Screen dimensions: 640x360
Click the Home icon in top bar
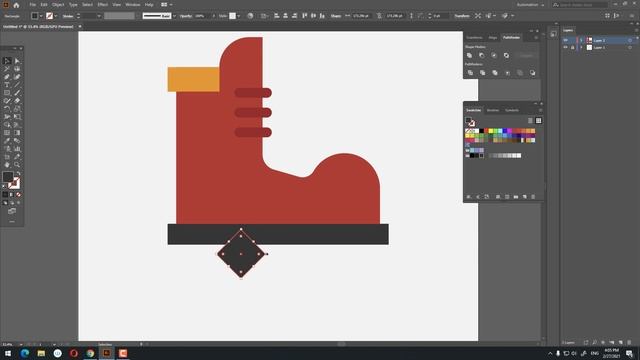coord(16,5)
